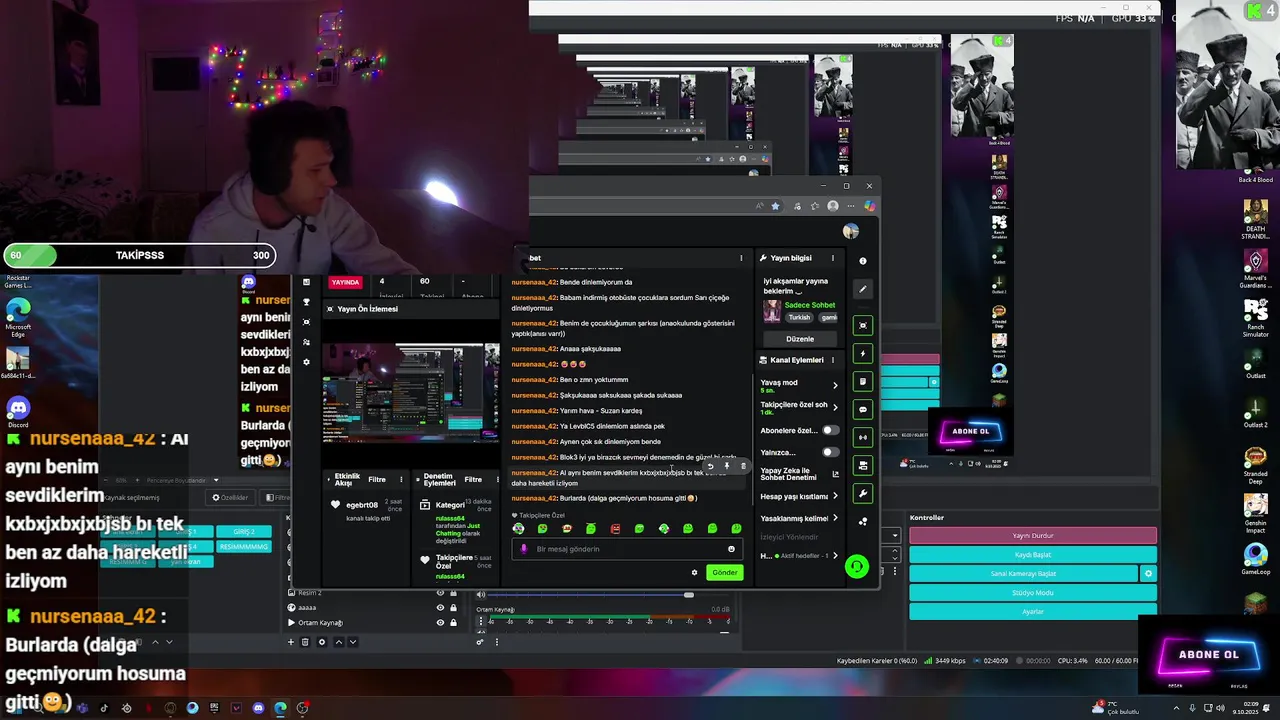This screenshot has width=1280, height=720.
Task: Open chat settings gear beside Gönder
Action: [694, 573]
